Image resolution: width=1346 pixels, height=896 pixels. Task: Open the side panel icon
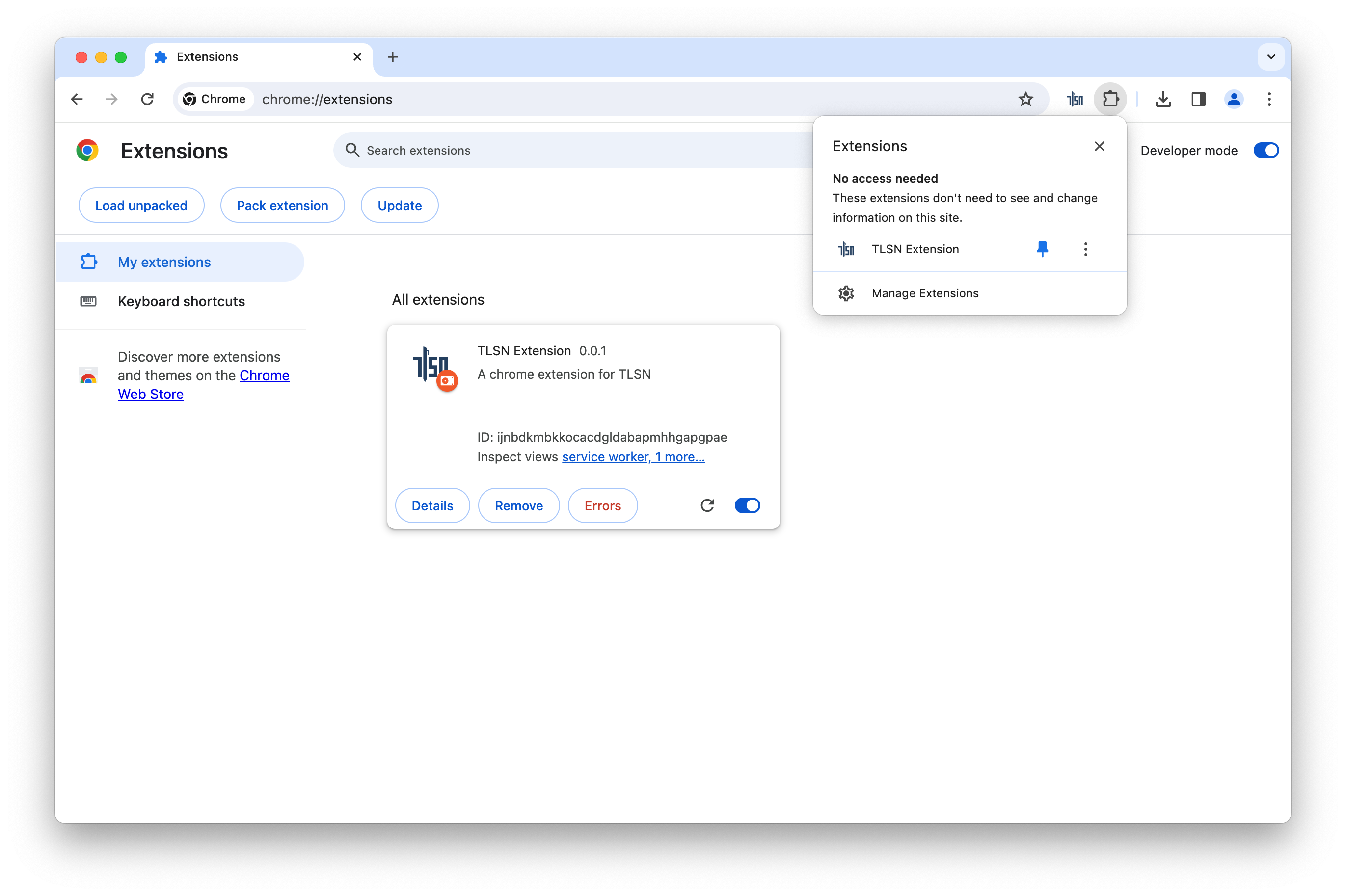point(1198,100)
